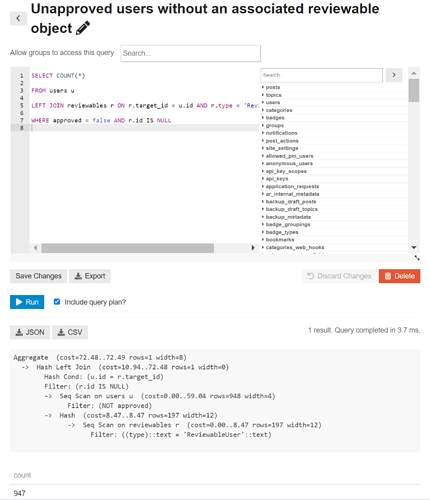This screenshot has width=430, height=500.
Task: Run the query
Action: (x=27, y=302)
